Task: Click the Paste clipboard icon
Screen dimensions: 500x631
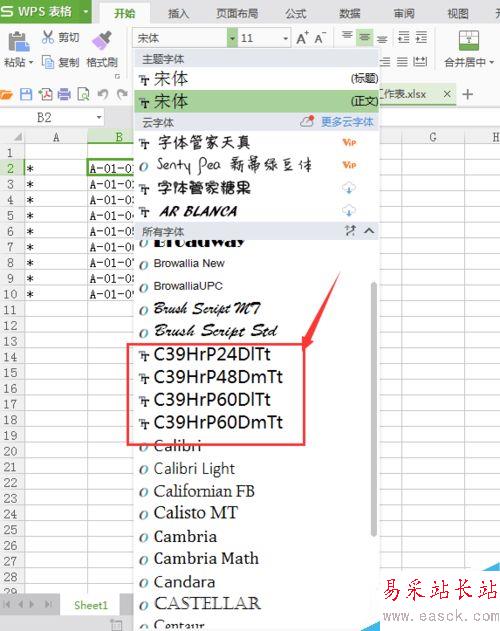Action: pos(19,41)
